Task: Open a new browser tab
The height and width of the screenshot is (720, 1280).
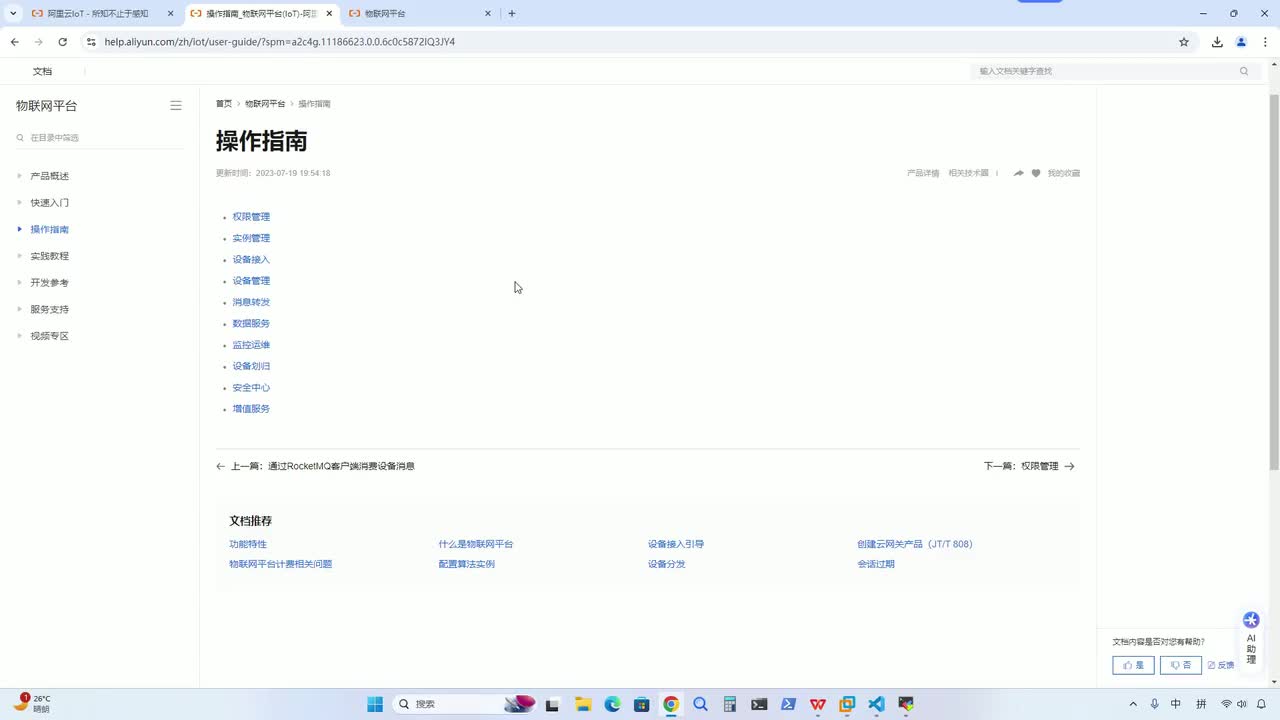Action: [x=512, y=14]
